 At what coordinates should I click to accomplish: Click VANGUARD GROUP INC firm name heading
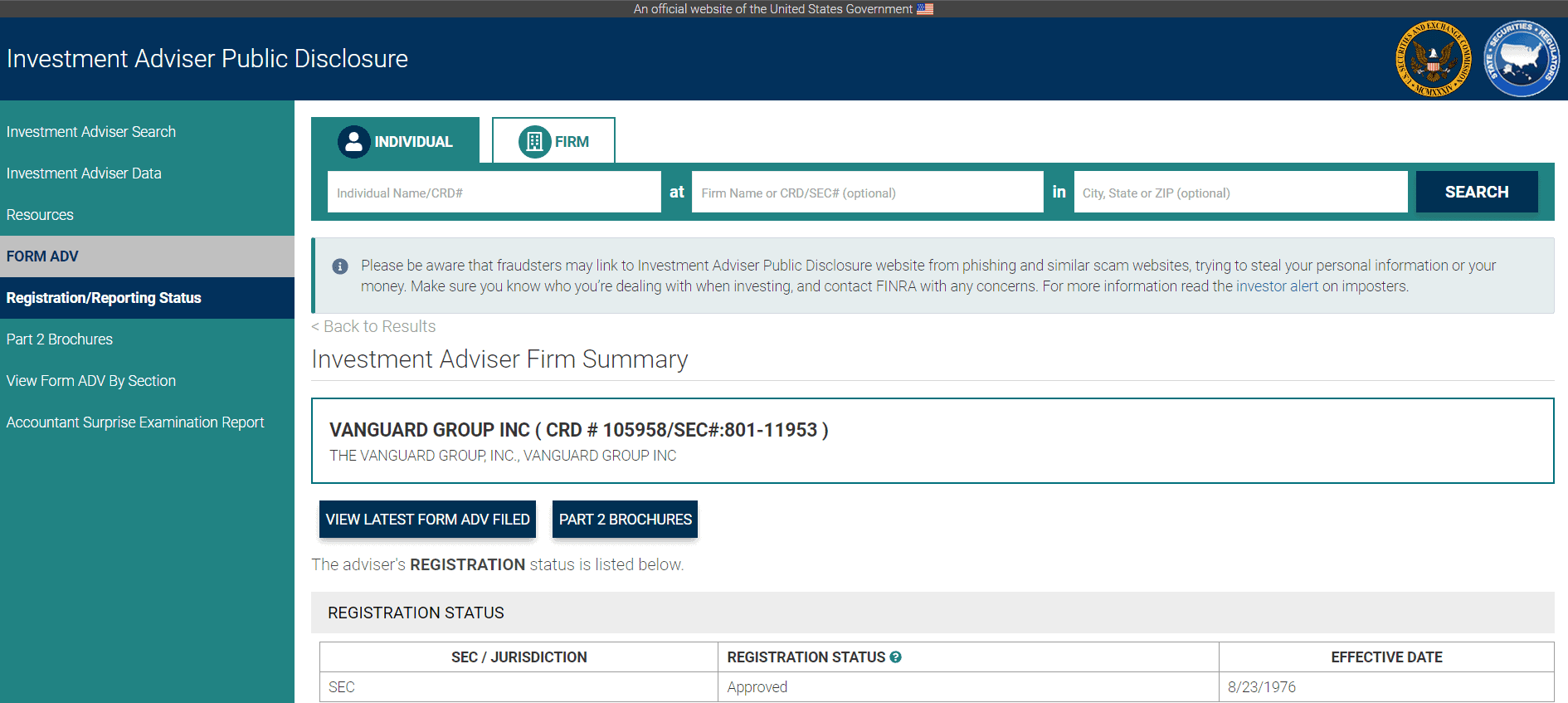pos(579,430)
